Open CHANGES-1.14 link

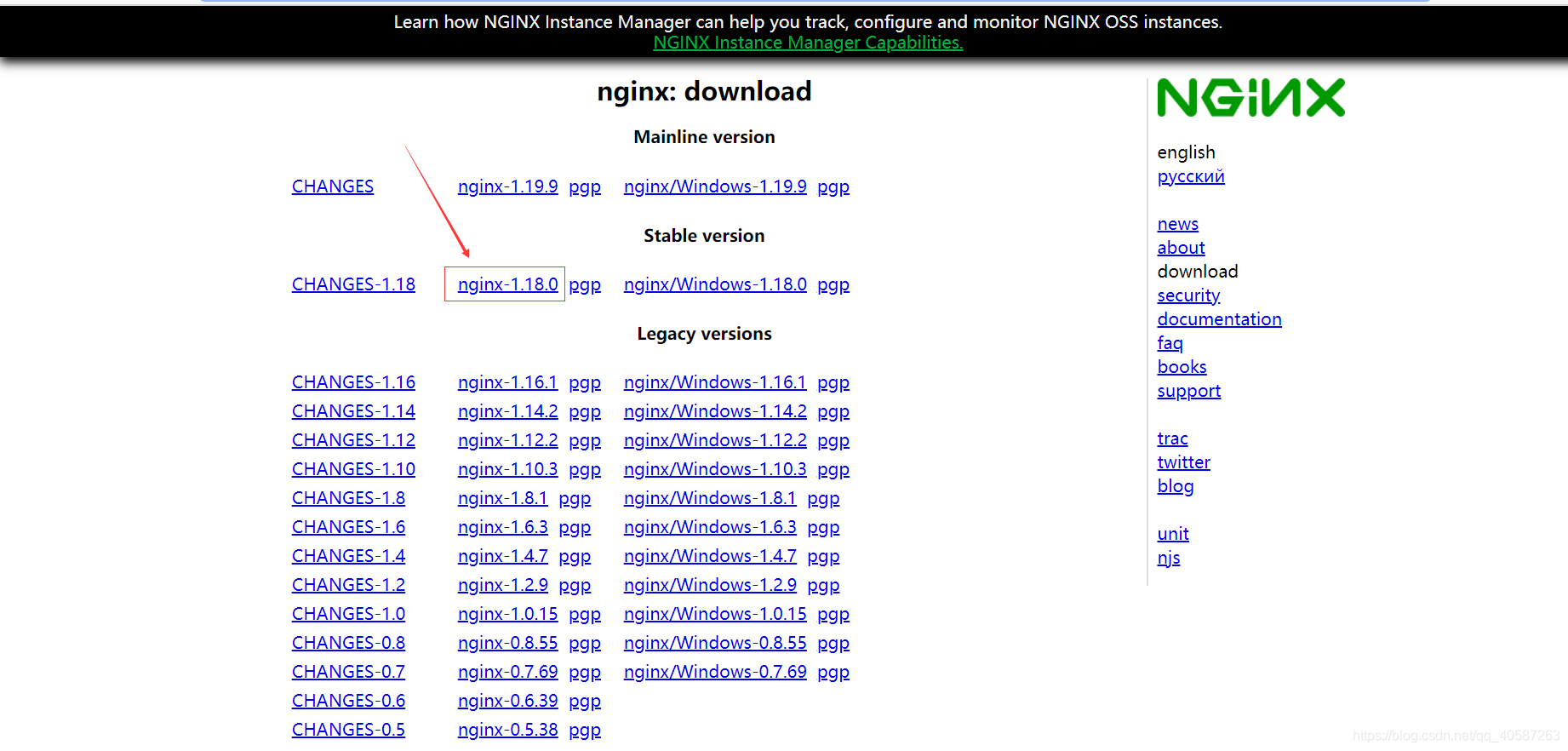[x=353, y=411]
